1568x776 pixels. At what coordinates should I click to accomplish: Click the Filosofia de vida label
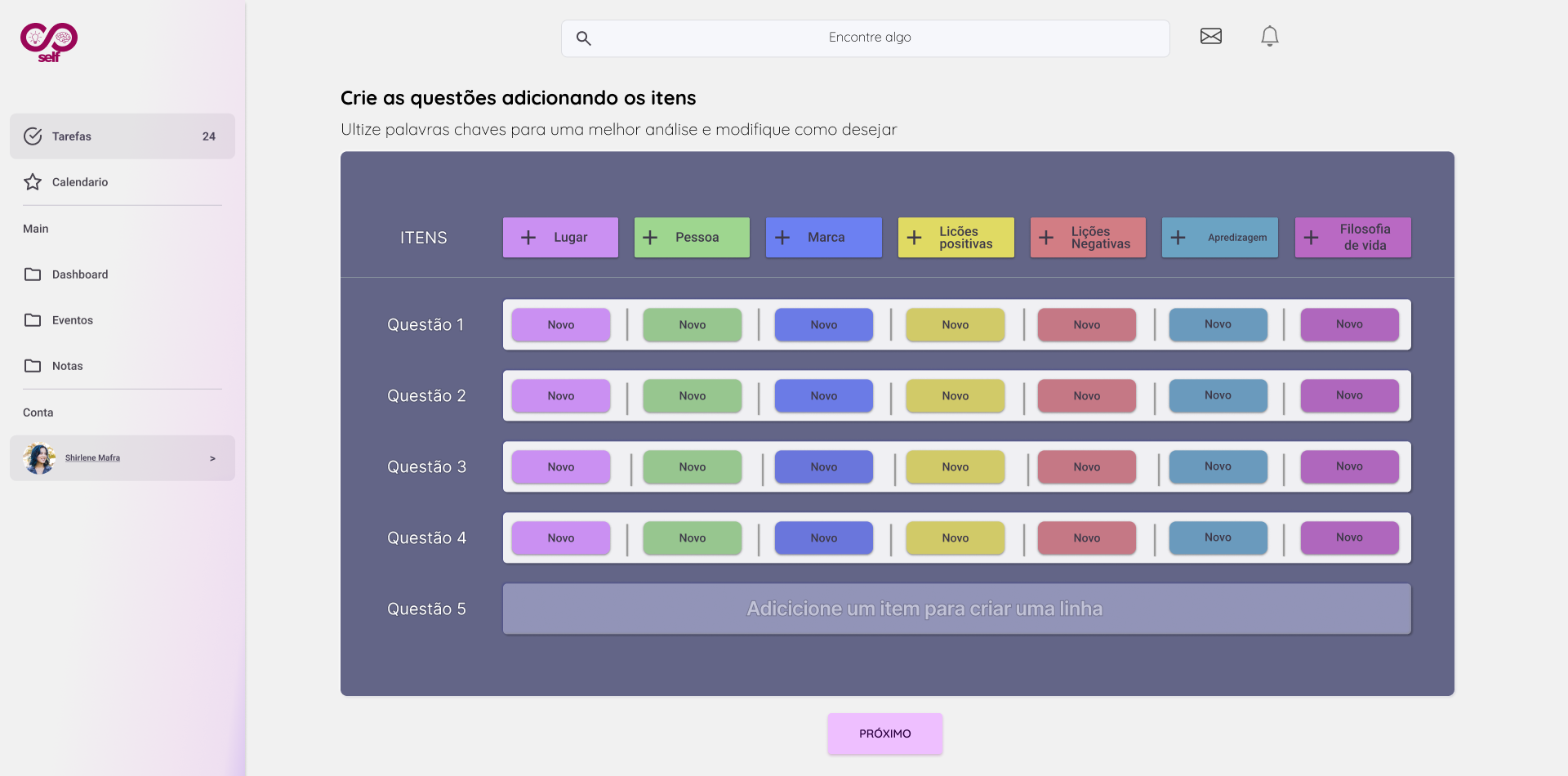[x=1365, y=238]
